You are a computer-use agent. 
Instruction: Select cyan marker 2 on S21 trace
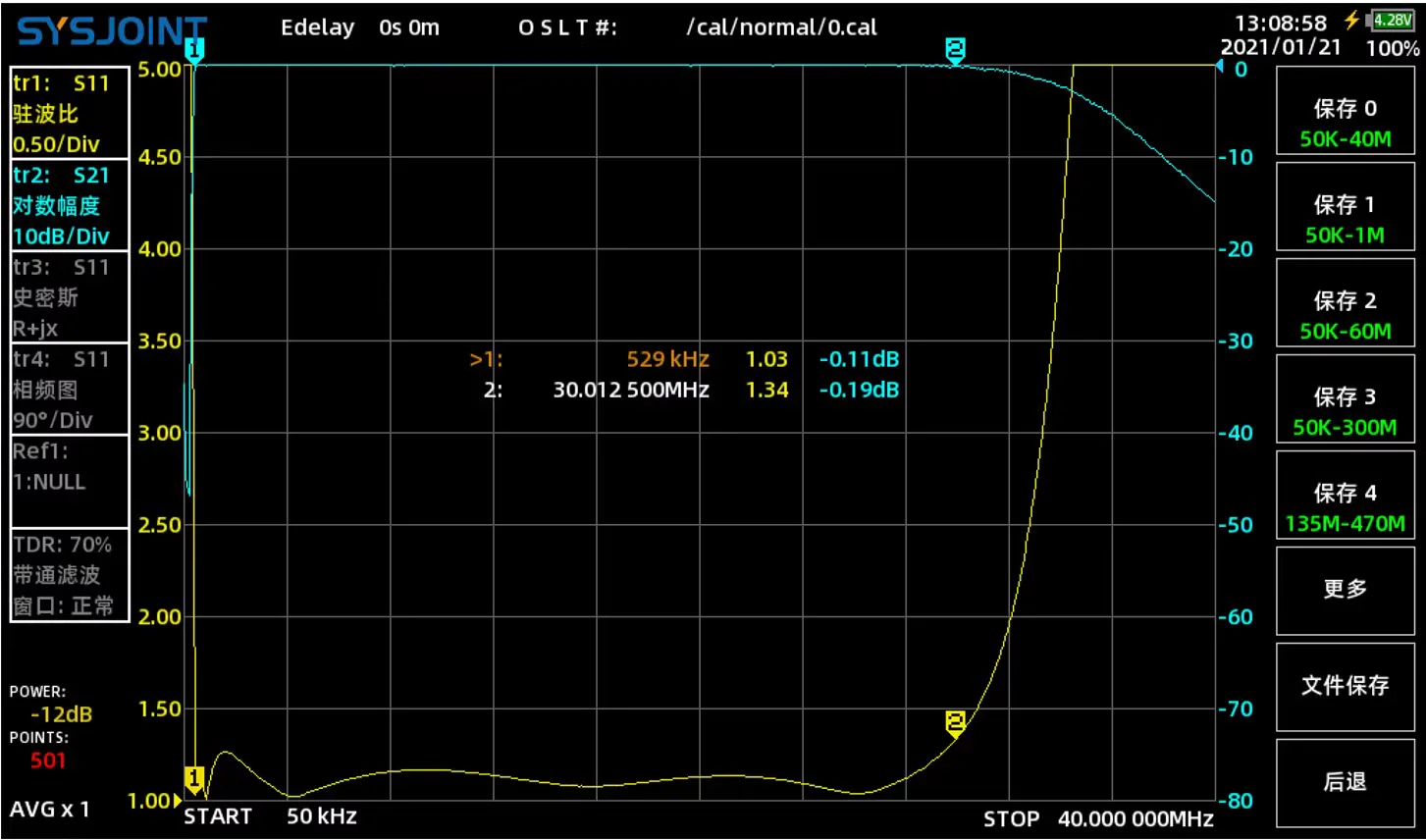coord(955,51)
